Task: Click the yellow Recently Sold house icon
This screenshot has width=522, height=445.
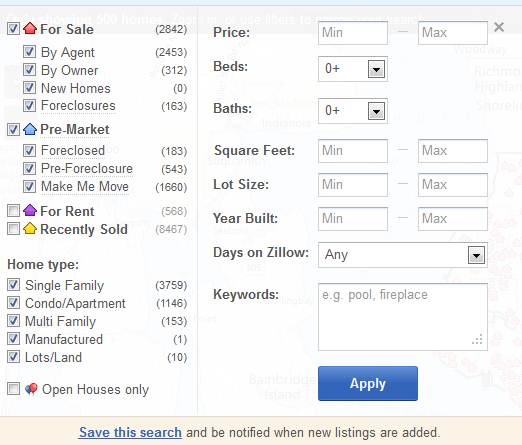Action: click(30, 228)
